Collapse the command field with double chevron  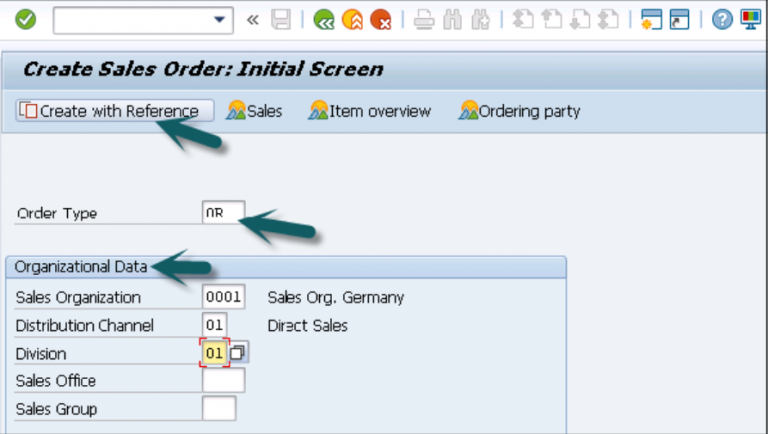pos(253,19)
